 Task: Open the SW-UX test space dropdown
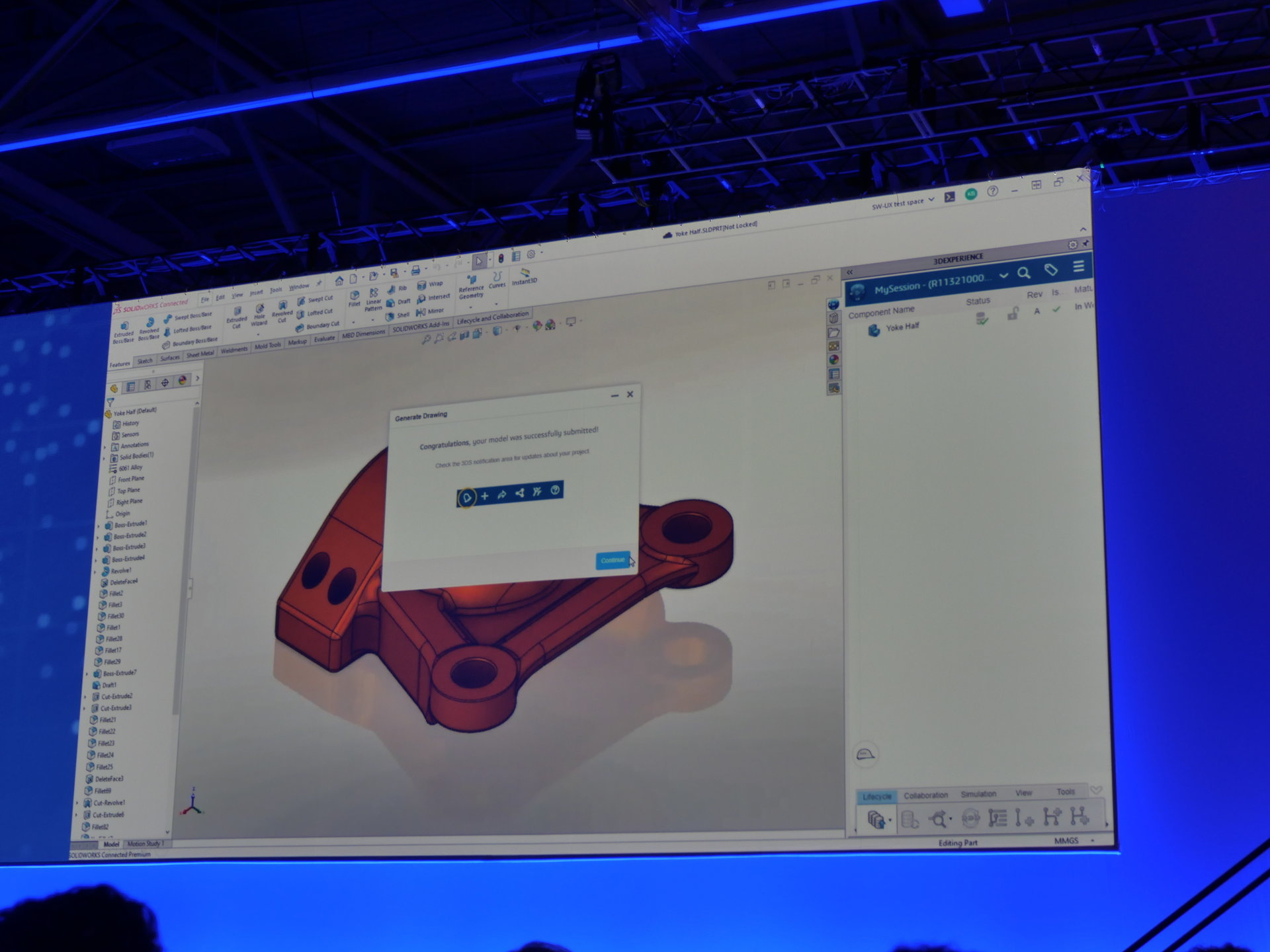(903, 202)
